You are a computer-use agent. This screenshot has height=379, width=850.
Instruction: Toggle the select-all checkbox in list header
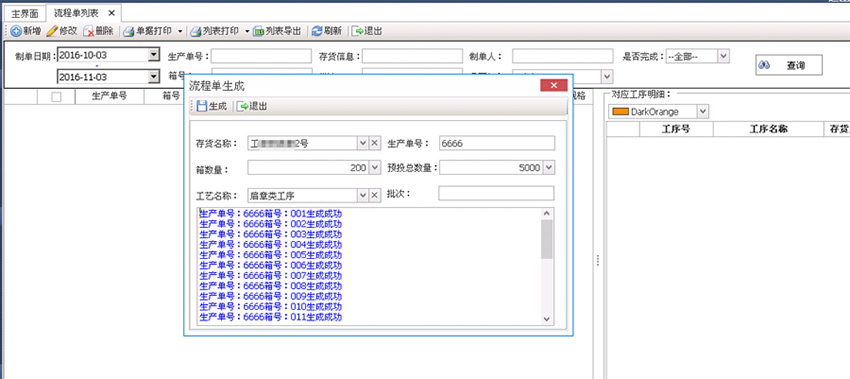click(56, 97)
